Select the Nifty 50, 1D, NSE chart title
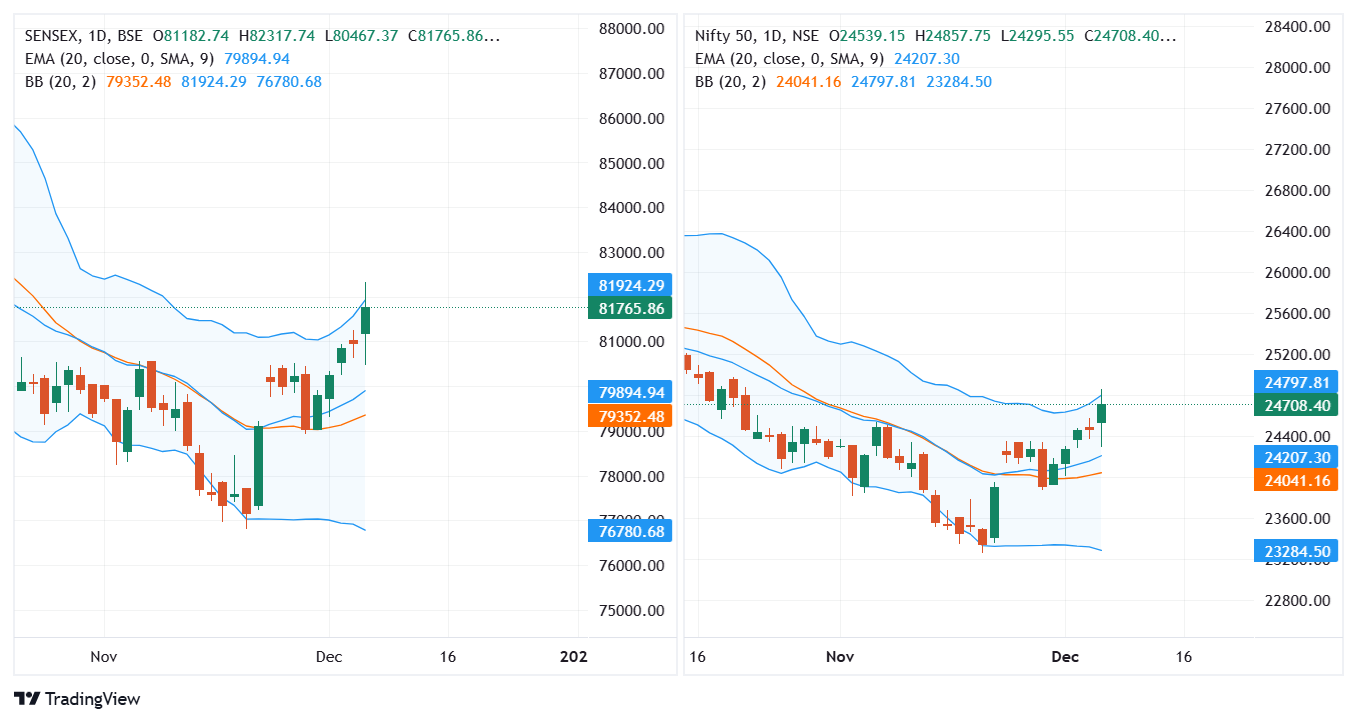Viewport: 1357px width, 722px height. pyautogui.click(x=756, y=36)
